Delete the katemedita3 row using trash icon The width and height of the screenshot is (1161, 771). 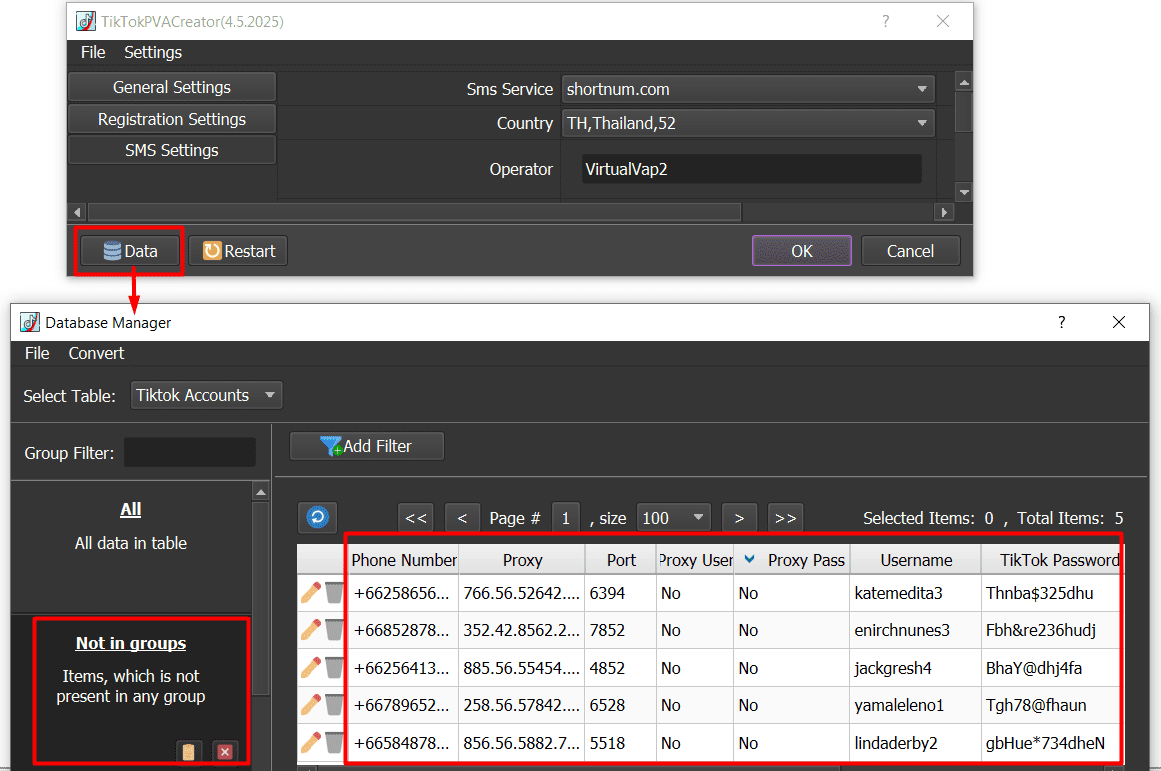pos(334,593)
